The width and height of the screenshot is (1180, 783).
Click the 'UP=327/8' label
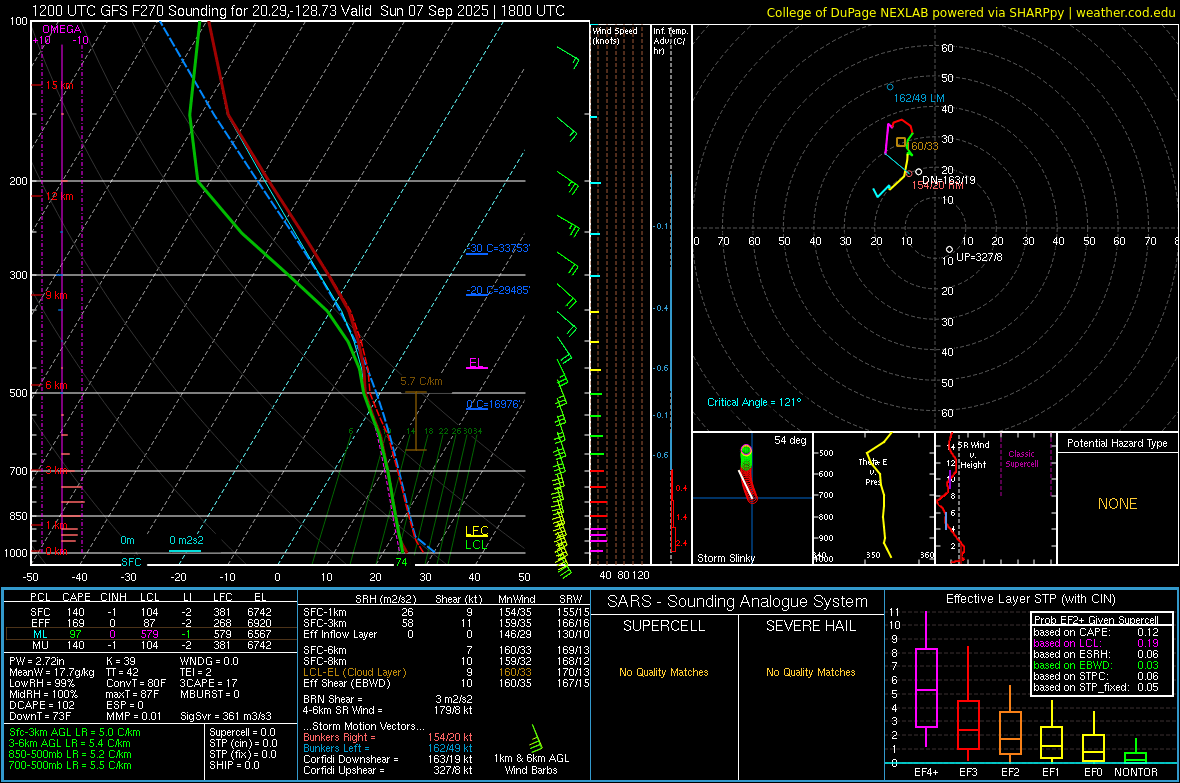(979, 257)
